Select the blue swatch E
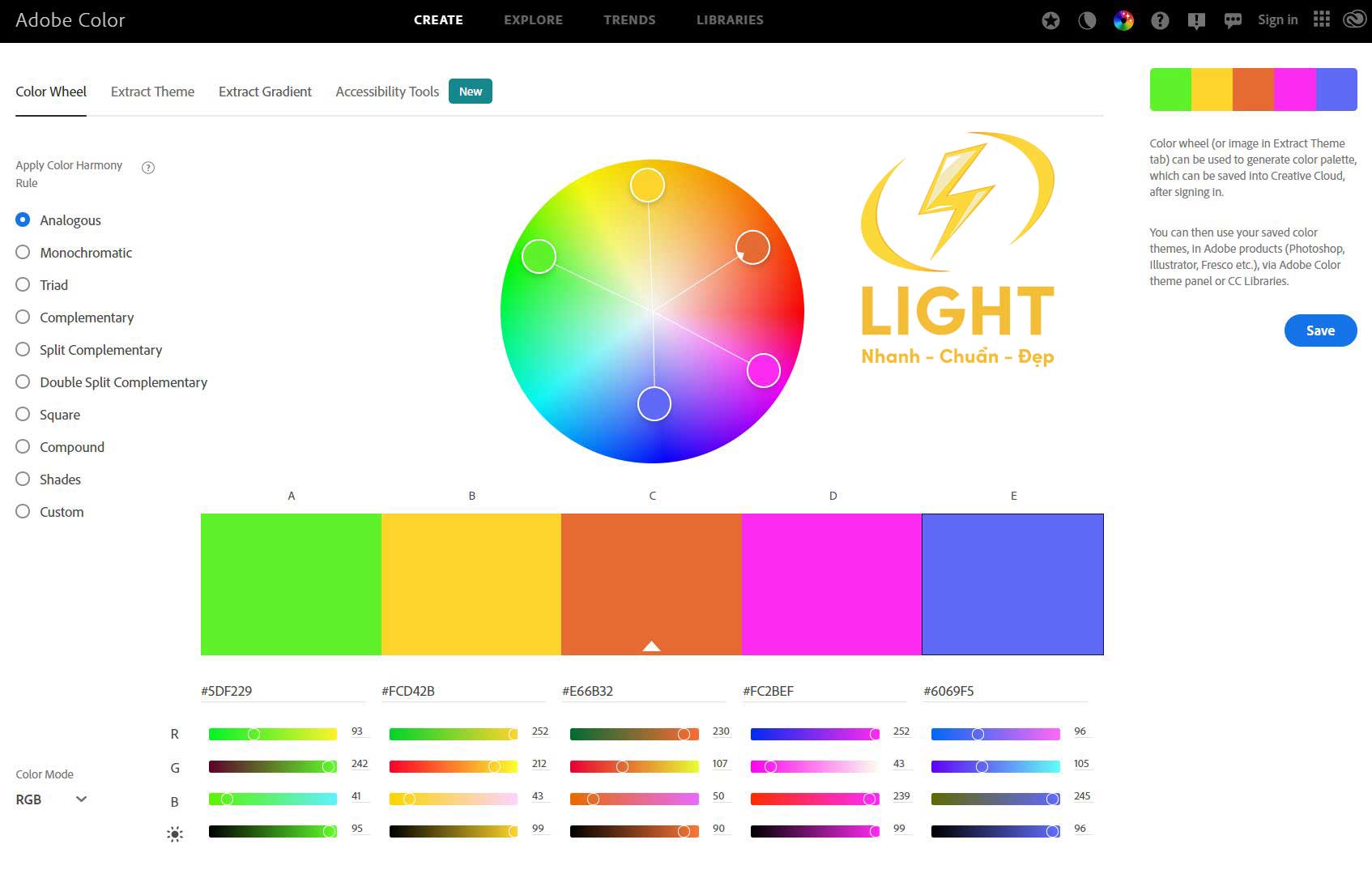Image resolution: width=1372 pixels, height=874 pixels. coord(1012,584)
